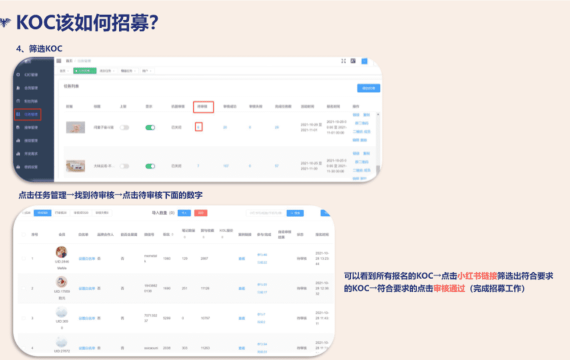Click the 待审核 column header in task list

(x=203, y=107)
